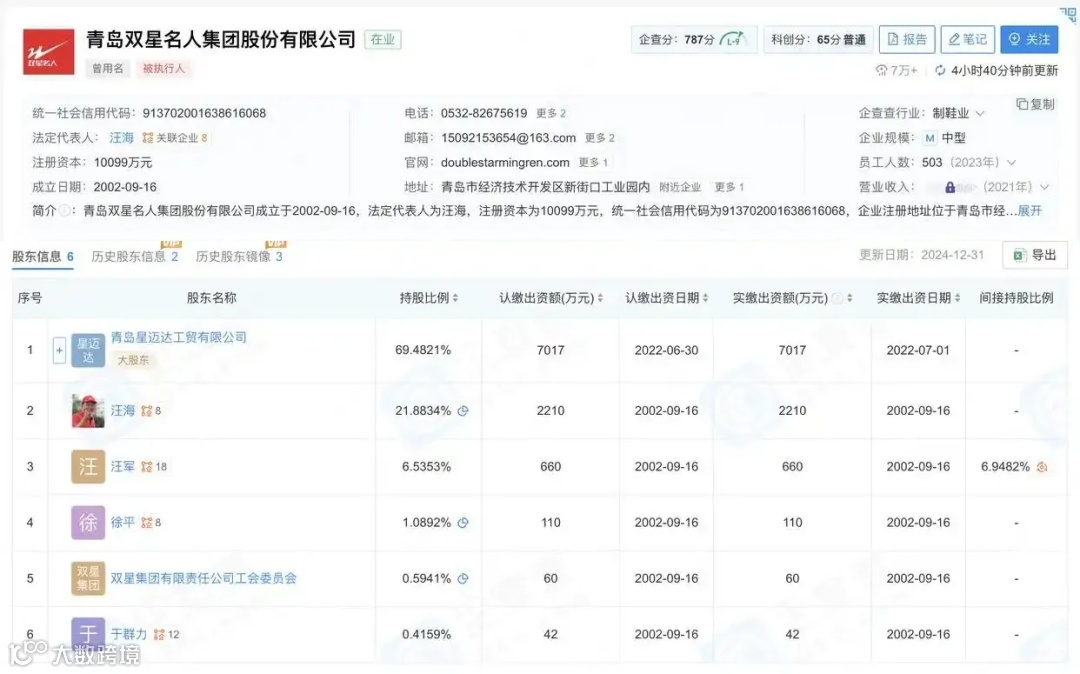Click the 被执行人 tag

tap(163, 68)
